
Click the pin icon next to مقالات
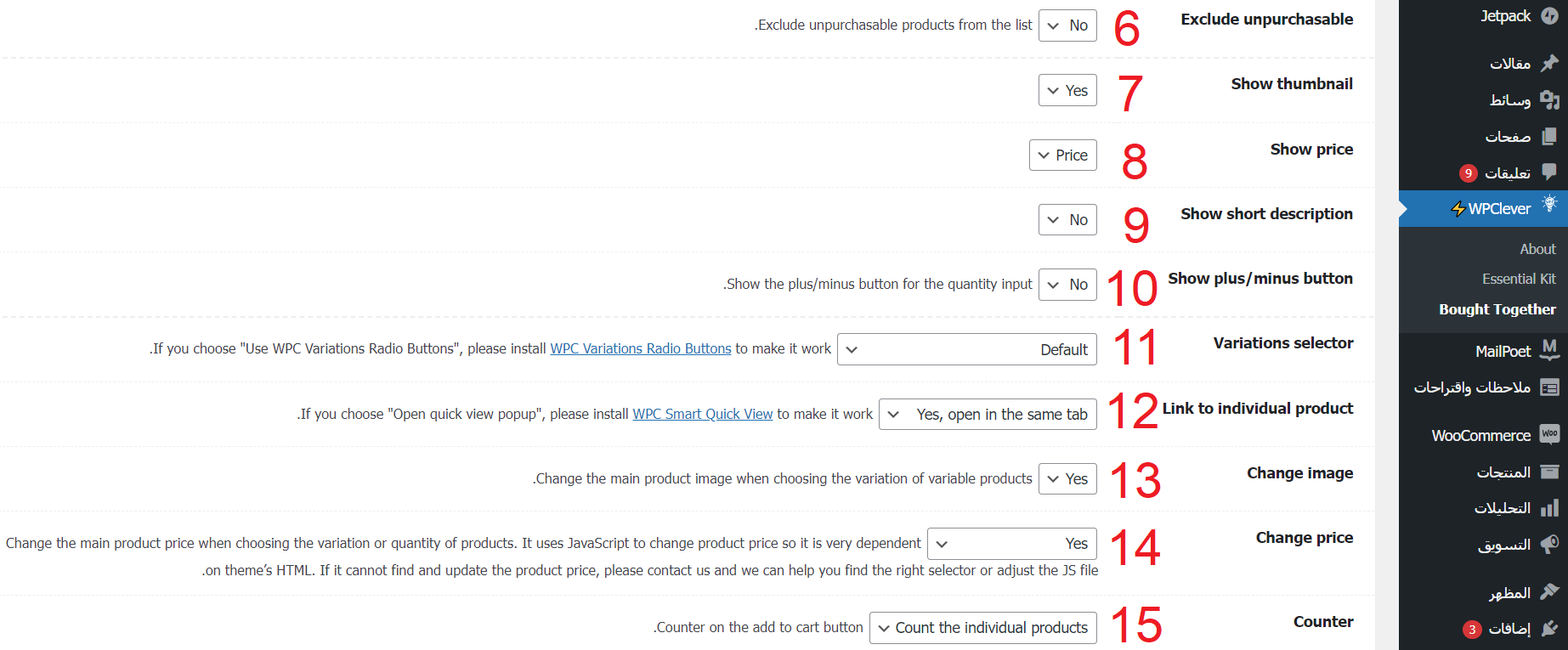tap(1549, 63)
